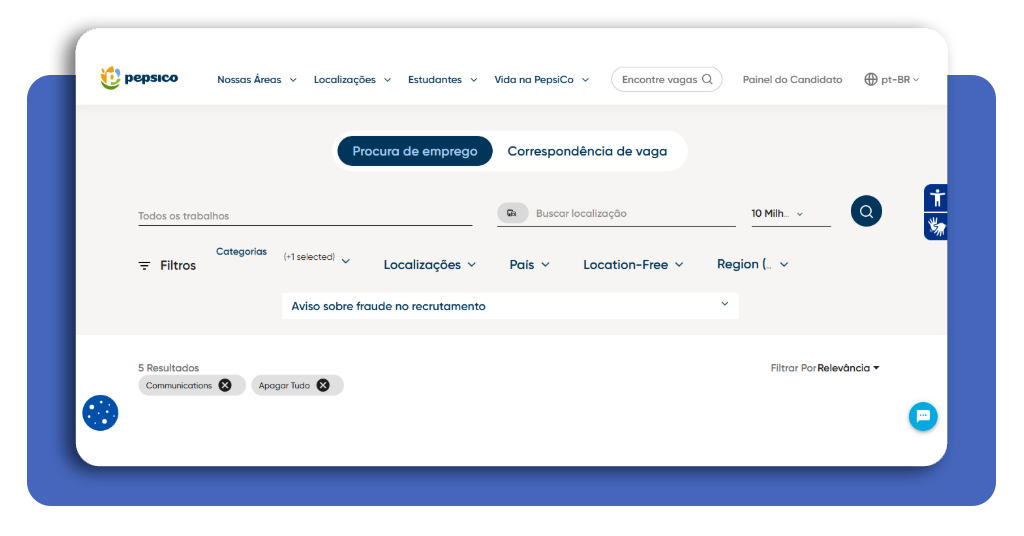Open the Nossas Áreas menu
Viewport: 1024px width, 536px height.
pos(257,80)
